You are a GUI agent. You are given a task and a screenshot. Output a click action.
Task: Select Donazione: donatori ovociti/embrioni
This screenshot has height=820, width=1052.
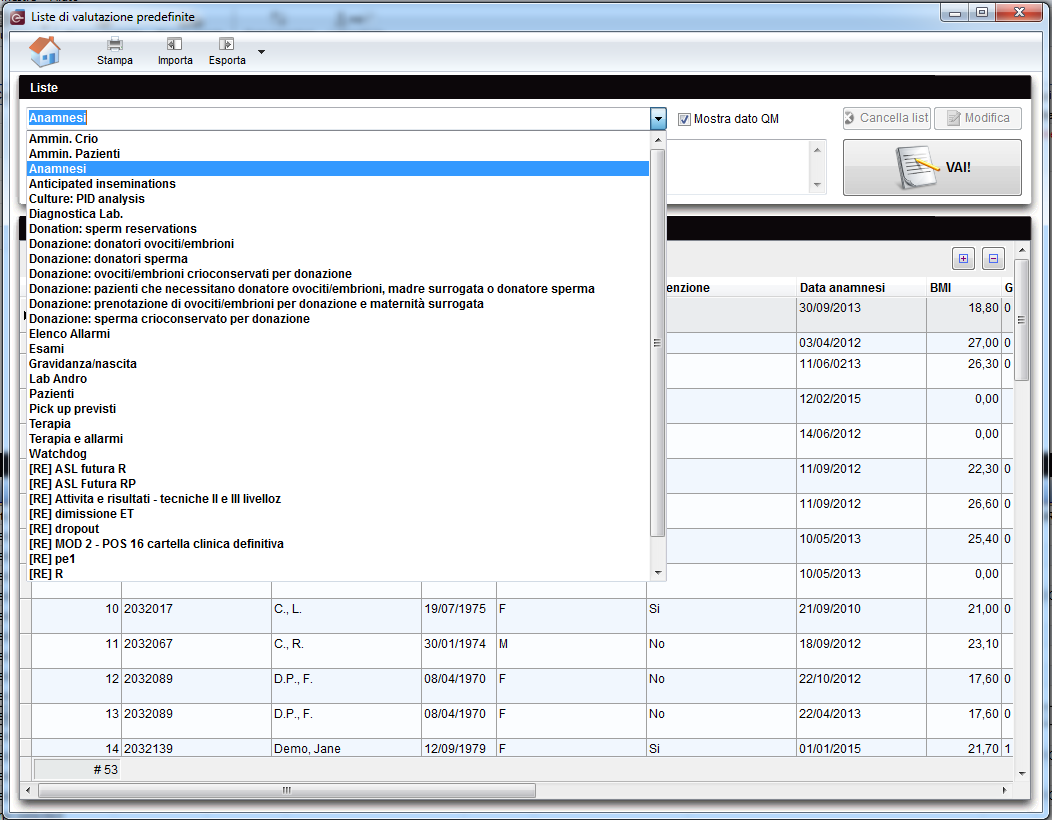point(337,244)
